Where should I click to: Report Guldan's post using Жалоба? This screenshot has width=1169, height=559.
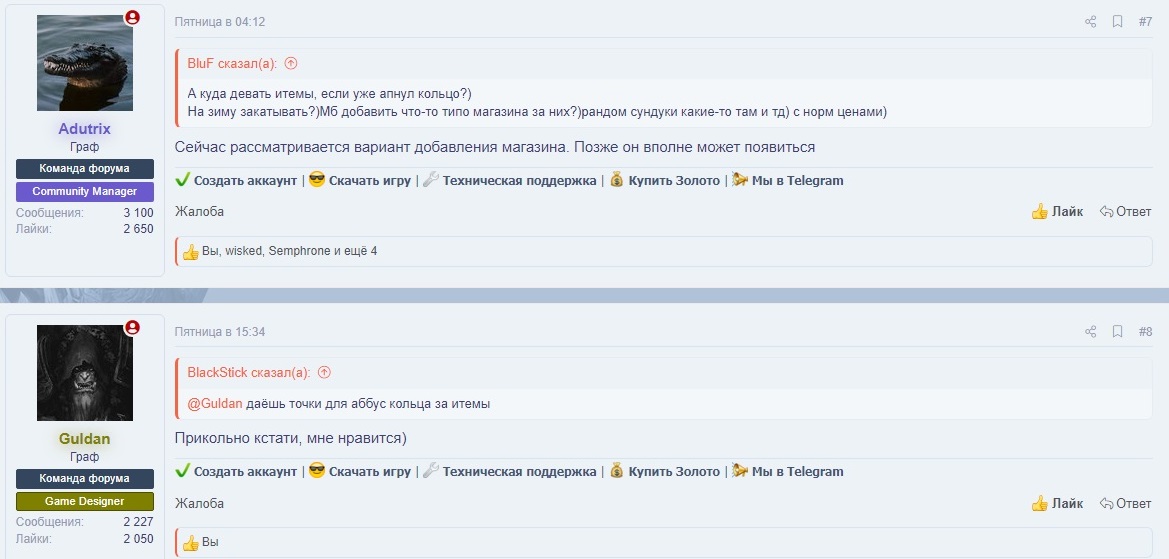click(x=199, y=503)
